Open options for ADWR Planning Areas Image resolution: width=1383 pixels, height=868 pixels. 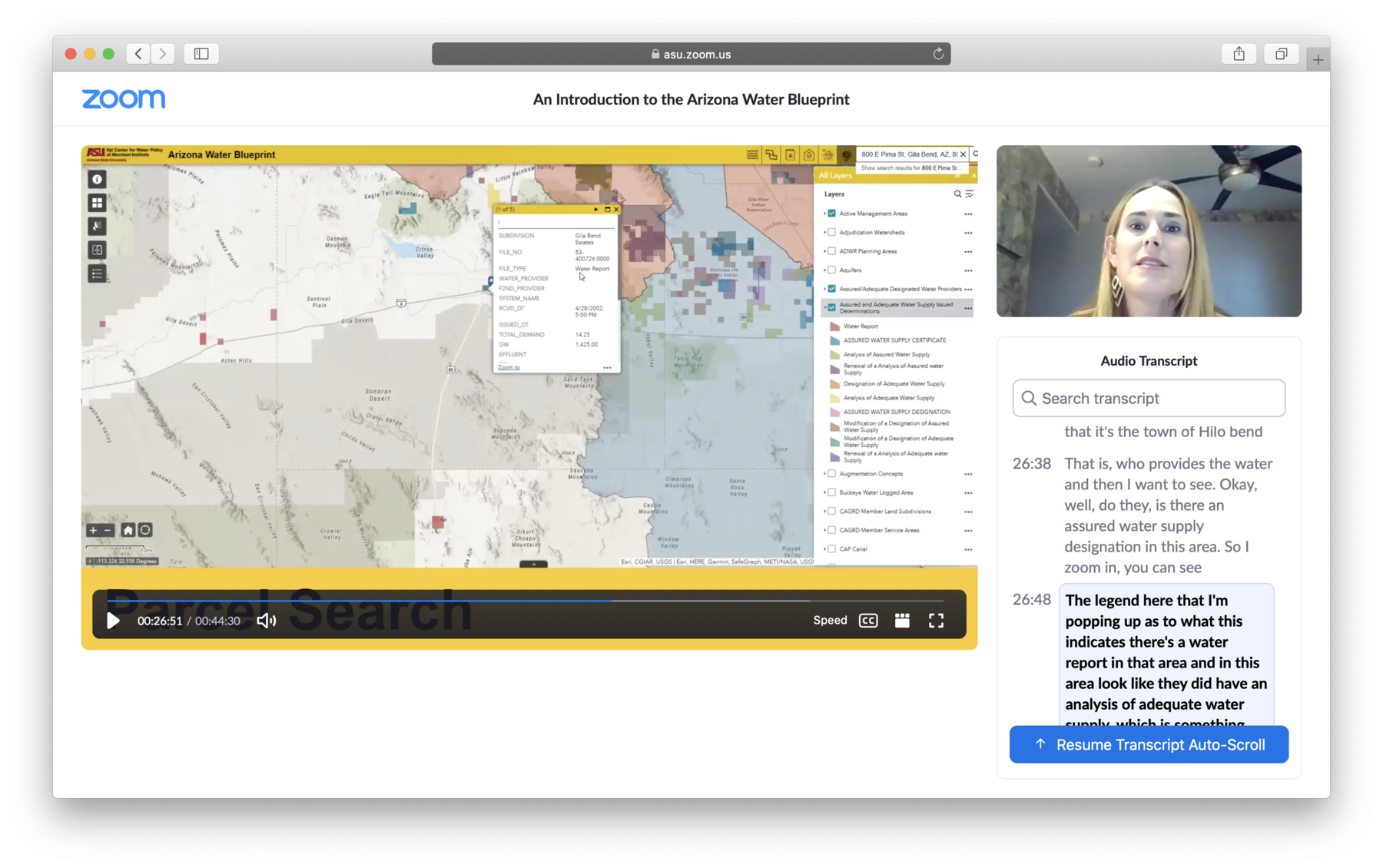tap(968, 252)
